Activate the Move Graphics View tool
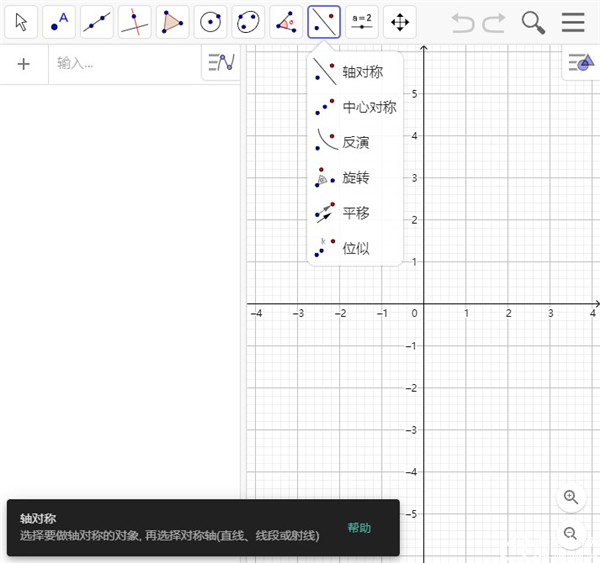This screenshot has height=563, width=600. (x=399, y=21)
